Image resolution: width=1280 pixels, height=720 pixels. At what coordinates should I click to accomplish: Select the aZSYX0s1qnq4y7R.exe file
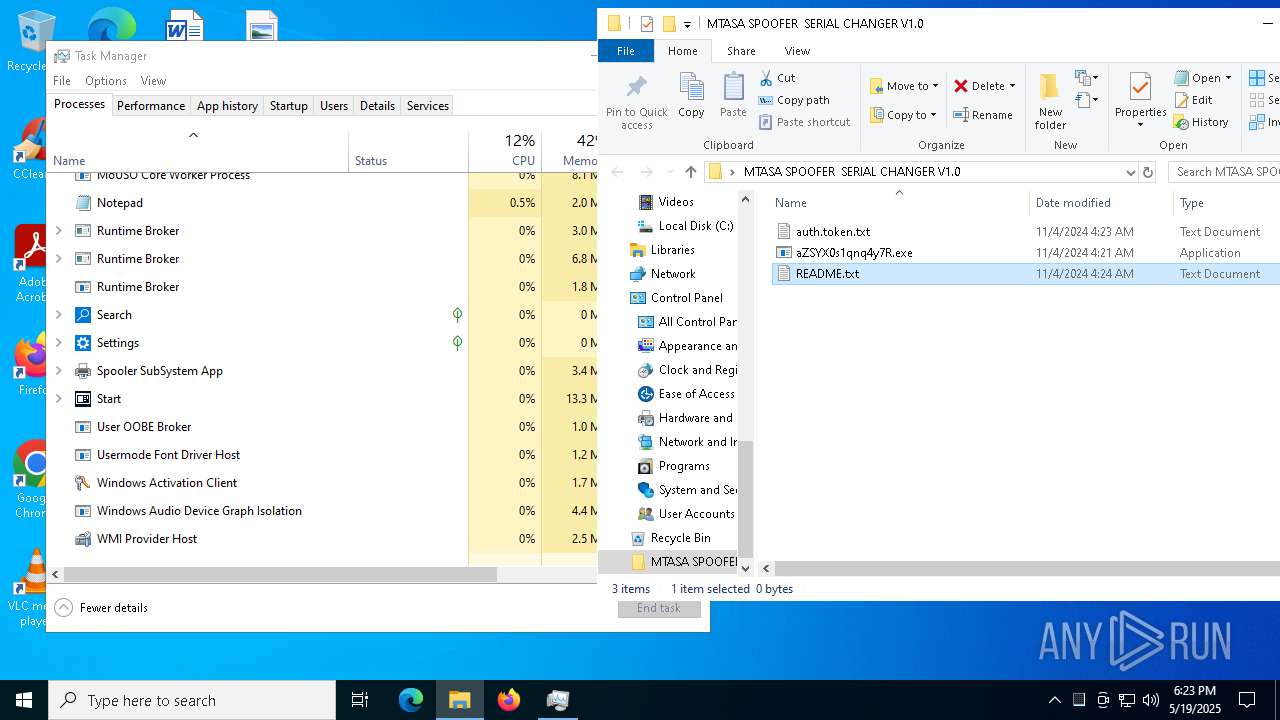pyautogui.click(x=853, y=253)
